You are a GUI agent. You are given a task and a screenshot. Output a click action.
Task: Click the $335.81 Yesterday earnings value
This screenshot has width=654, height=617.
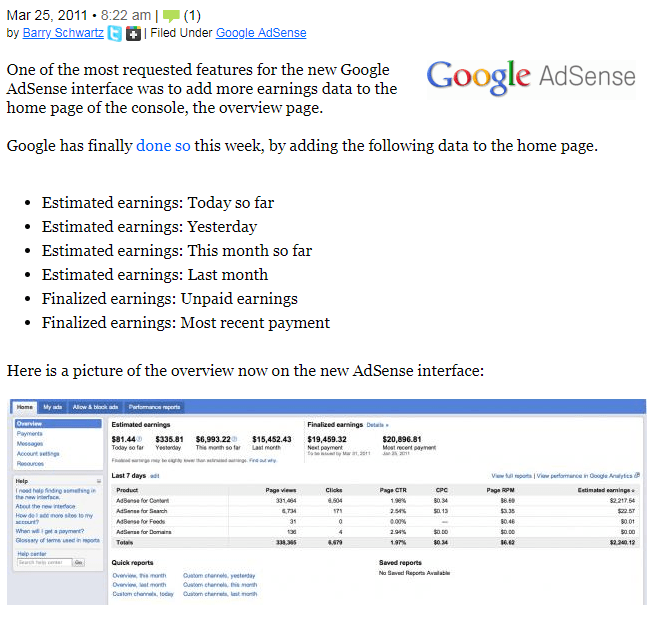tap(169, 439)
